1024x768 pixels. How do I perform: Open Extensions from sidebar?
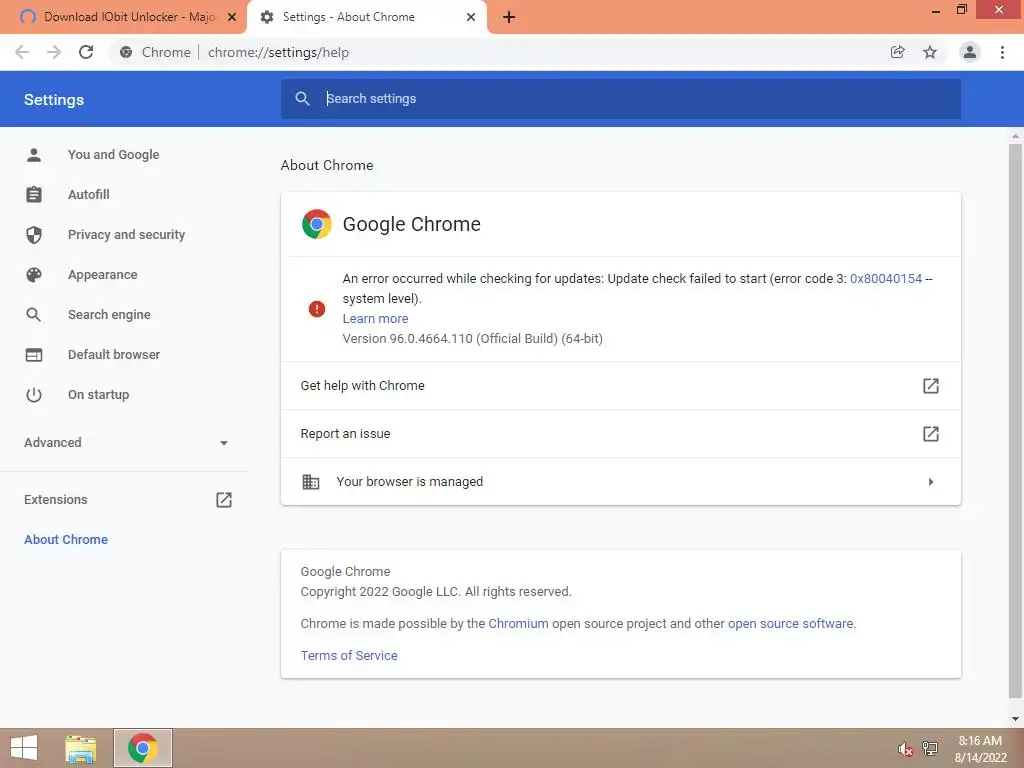coord(56,500)
